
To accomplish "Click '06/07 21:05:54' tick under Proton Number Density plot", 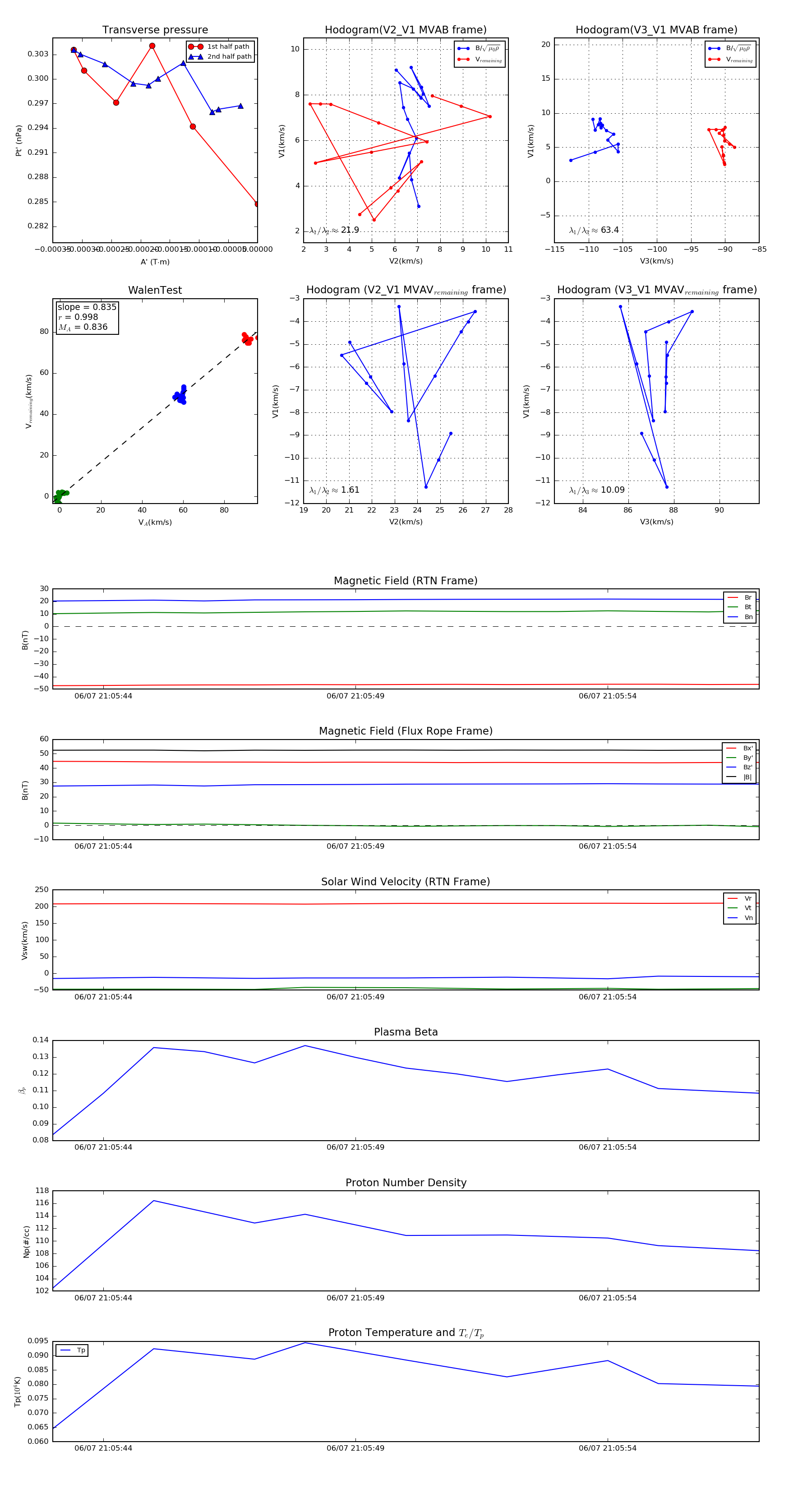I will click(x=607, y=1298).
